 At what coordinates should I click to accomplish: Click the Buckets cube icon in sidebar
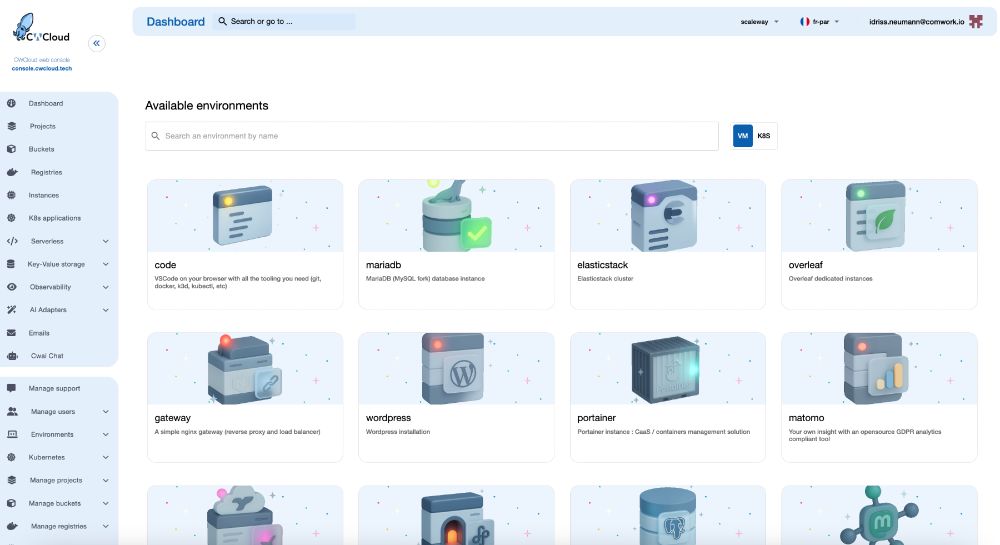click(x=11, y=149)
